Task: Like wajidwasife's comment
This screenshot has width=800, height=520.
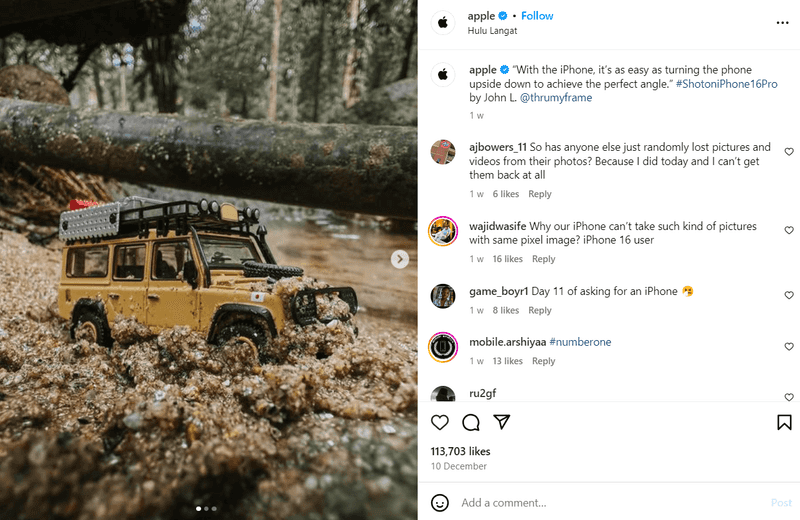Action: click(789, 231)
